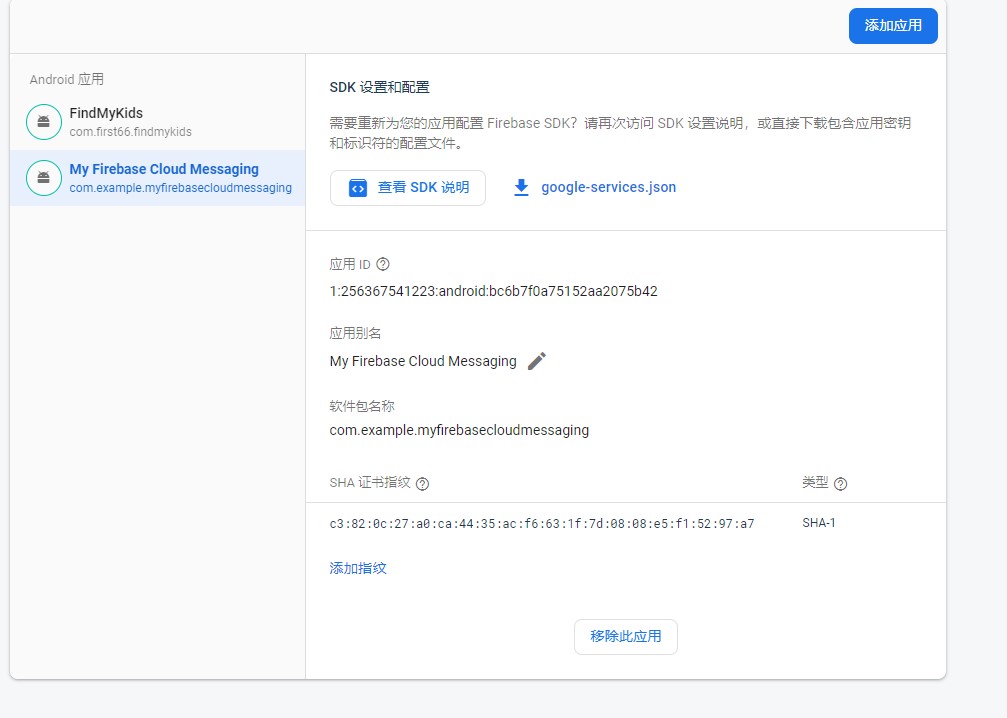Click the download icon next to google-services.json
Screen dimensions: 1007x718
pos(521,187)
